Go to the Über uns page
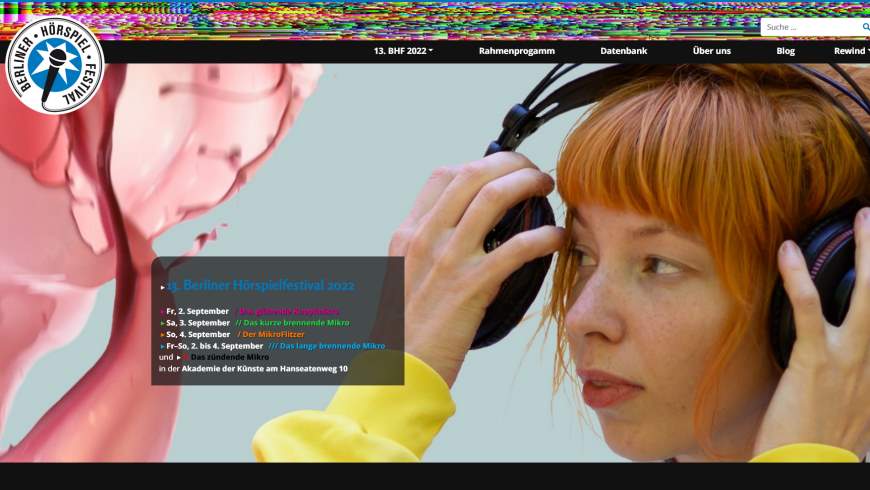 tap(711, 51)
